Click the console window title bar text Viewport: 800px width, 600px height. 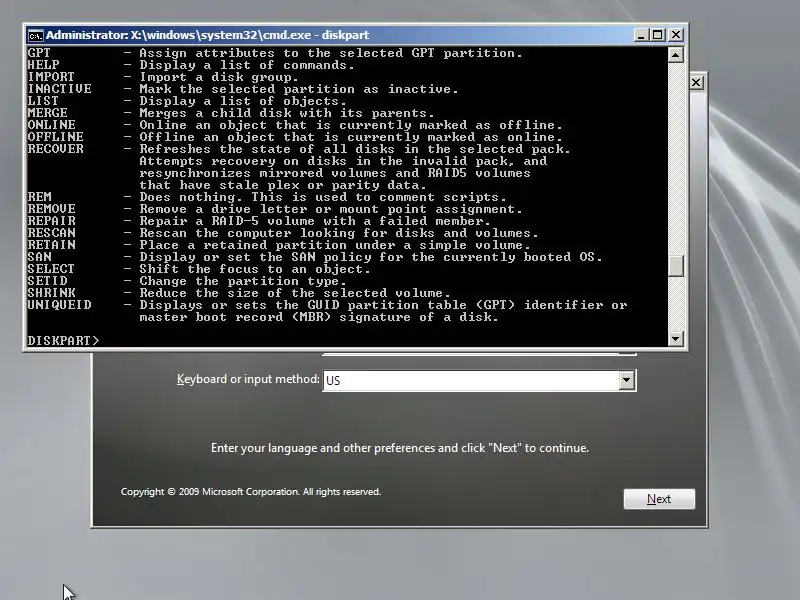(x=207, y=35)
